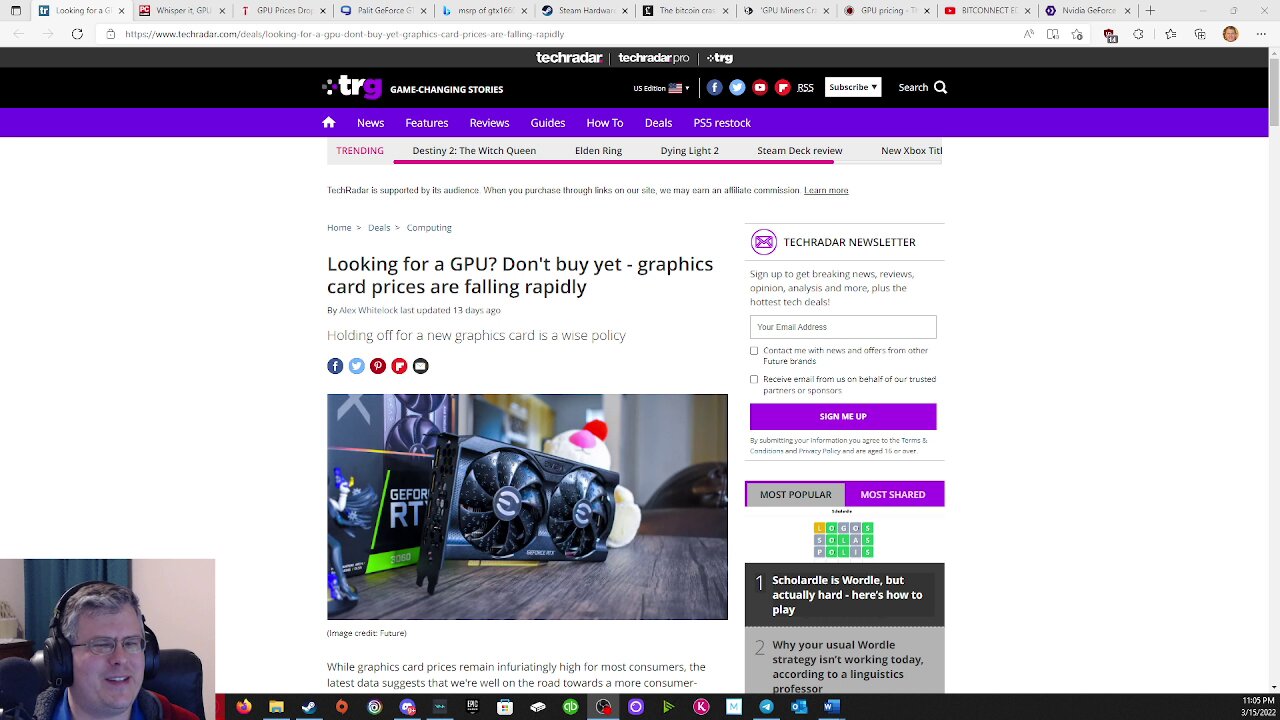Open TechRadar Facebook page icon in header
This screenshot has width=1280, height=720.
coord(714,87)
